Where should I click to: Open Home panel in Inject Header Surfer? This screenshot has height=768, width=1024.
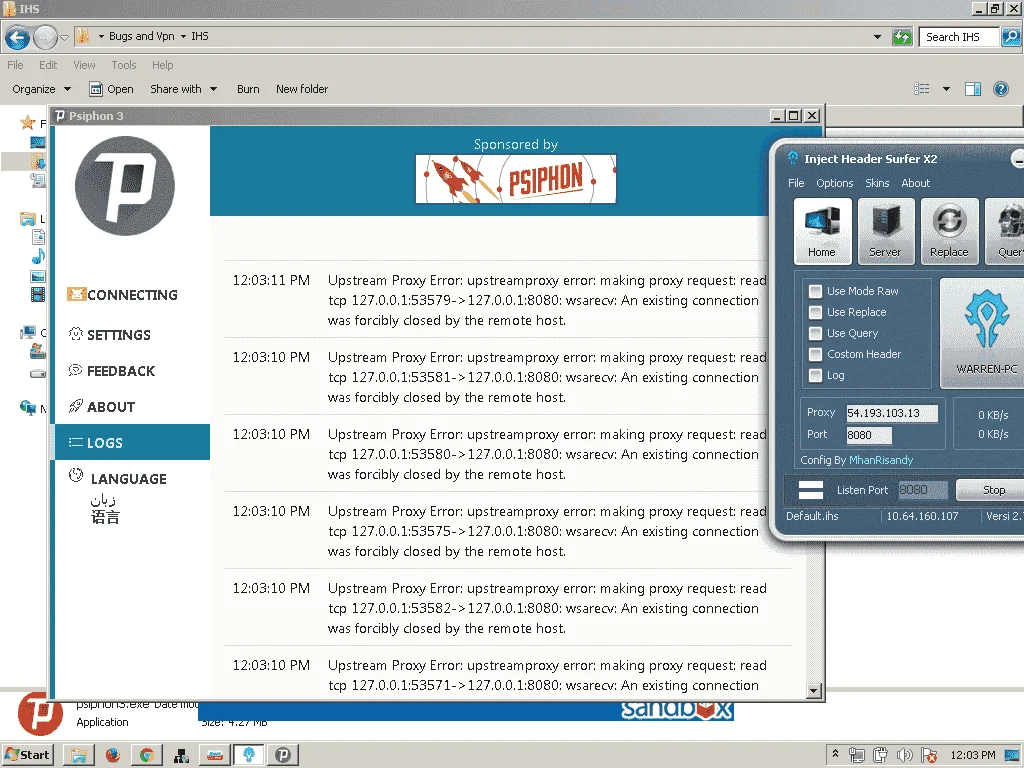coord(822,231)
